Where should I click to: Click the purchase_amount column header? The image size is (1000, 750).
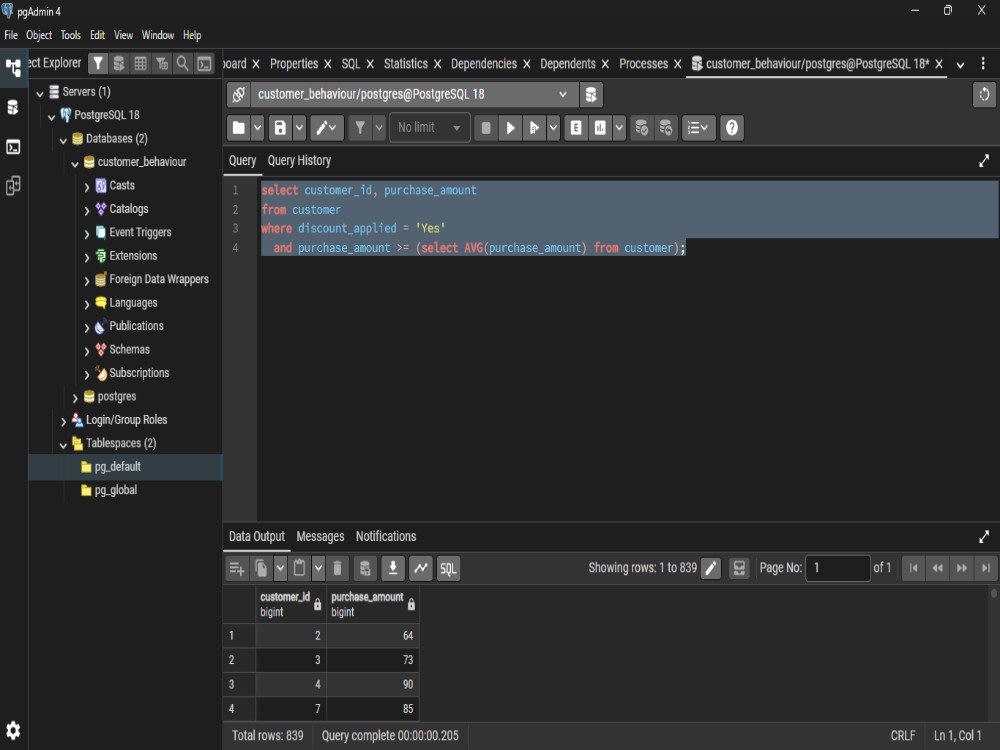[372, 604]
